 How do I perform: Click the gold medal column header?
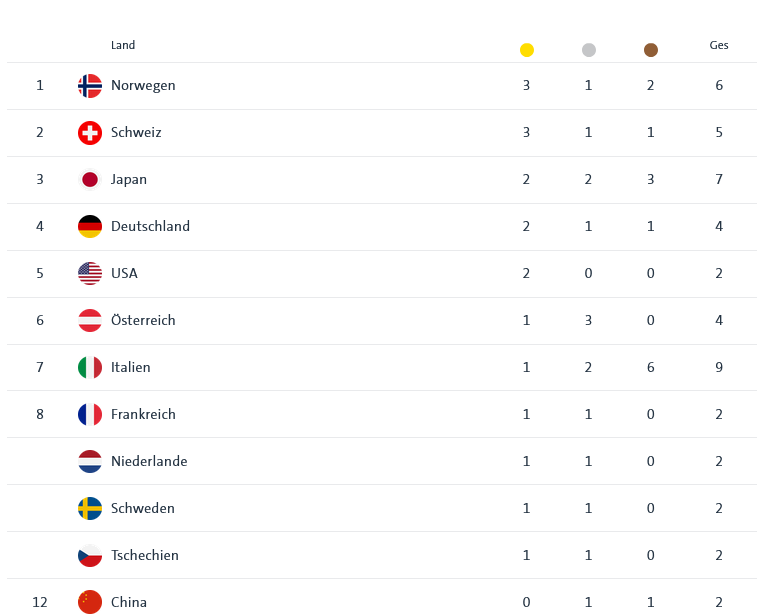(x=527, y=50)
